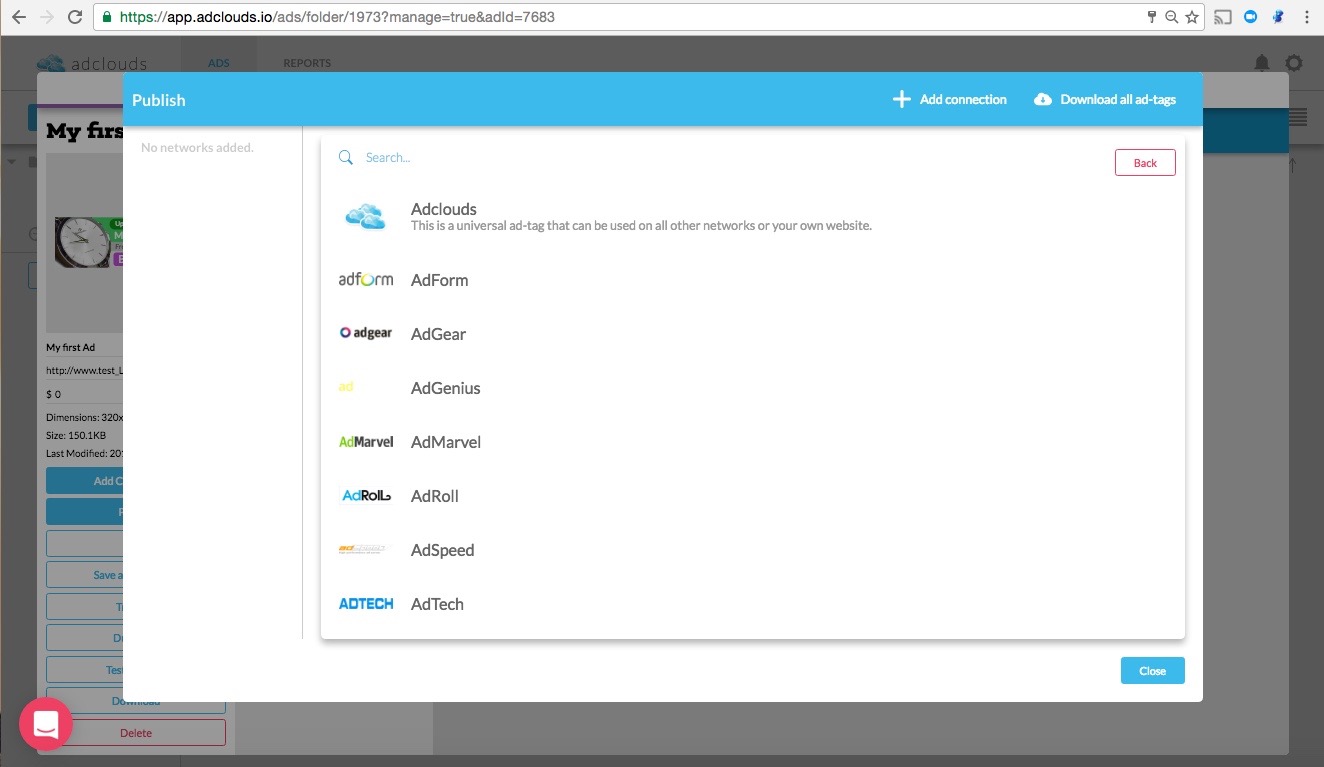Click the blue round extension icon in Chrome
Image resolution: width=1324 pixels, height=767 pixels.
1250,17
